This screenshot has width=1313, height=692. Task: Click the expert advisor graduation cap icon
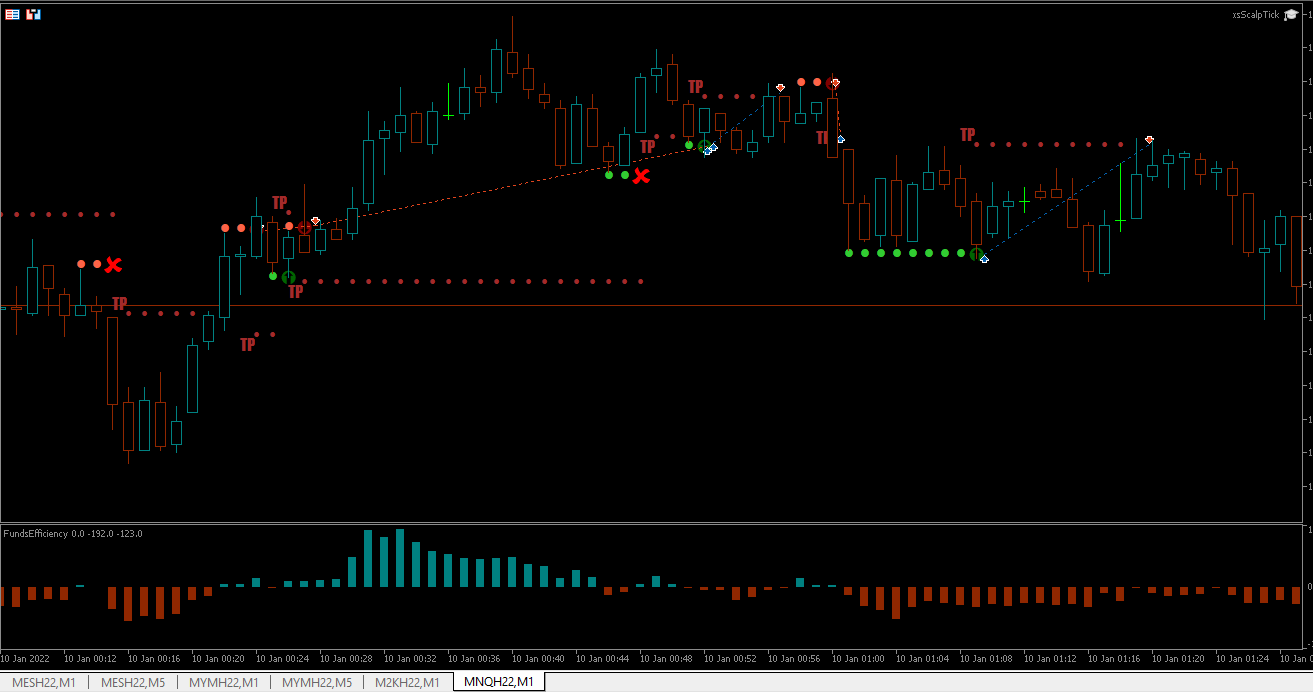(x=1291, y=14)
